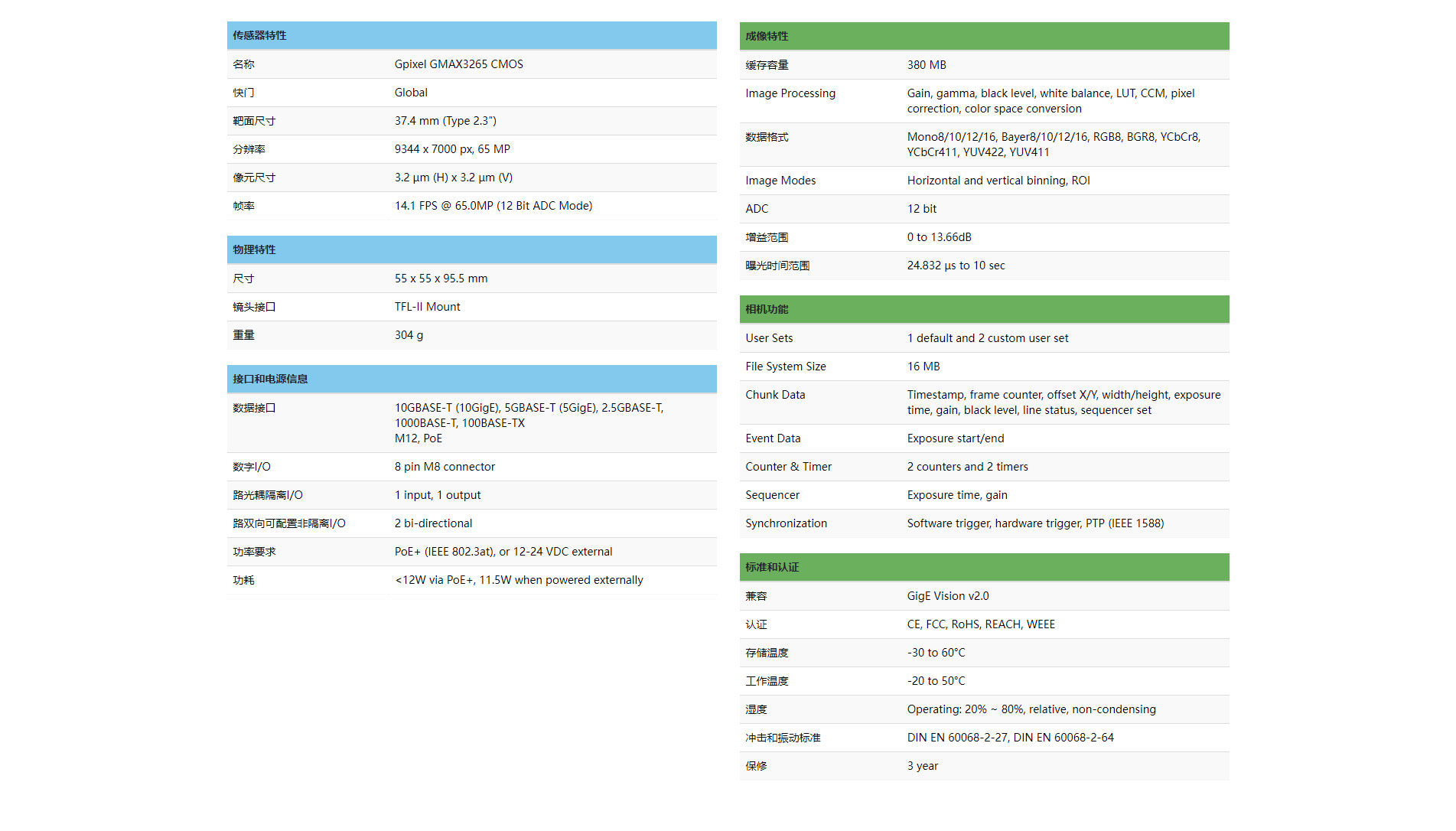Select the 认证 row listing CE, FCC, RoHS
Screen dimensions: 1456x831
983,624
